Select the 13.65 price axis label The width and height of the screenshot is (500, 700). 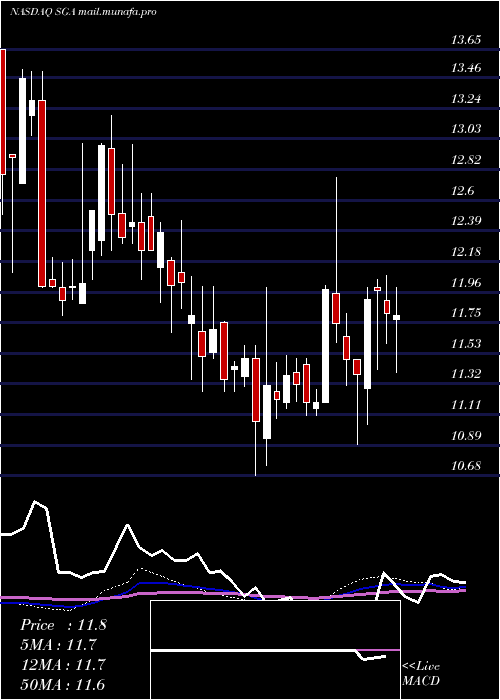tap(466, 40)
